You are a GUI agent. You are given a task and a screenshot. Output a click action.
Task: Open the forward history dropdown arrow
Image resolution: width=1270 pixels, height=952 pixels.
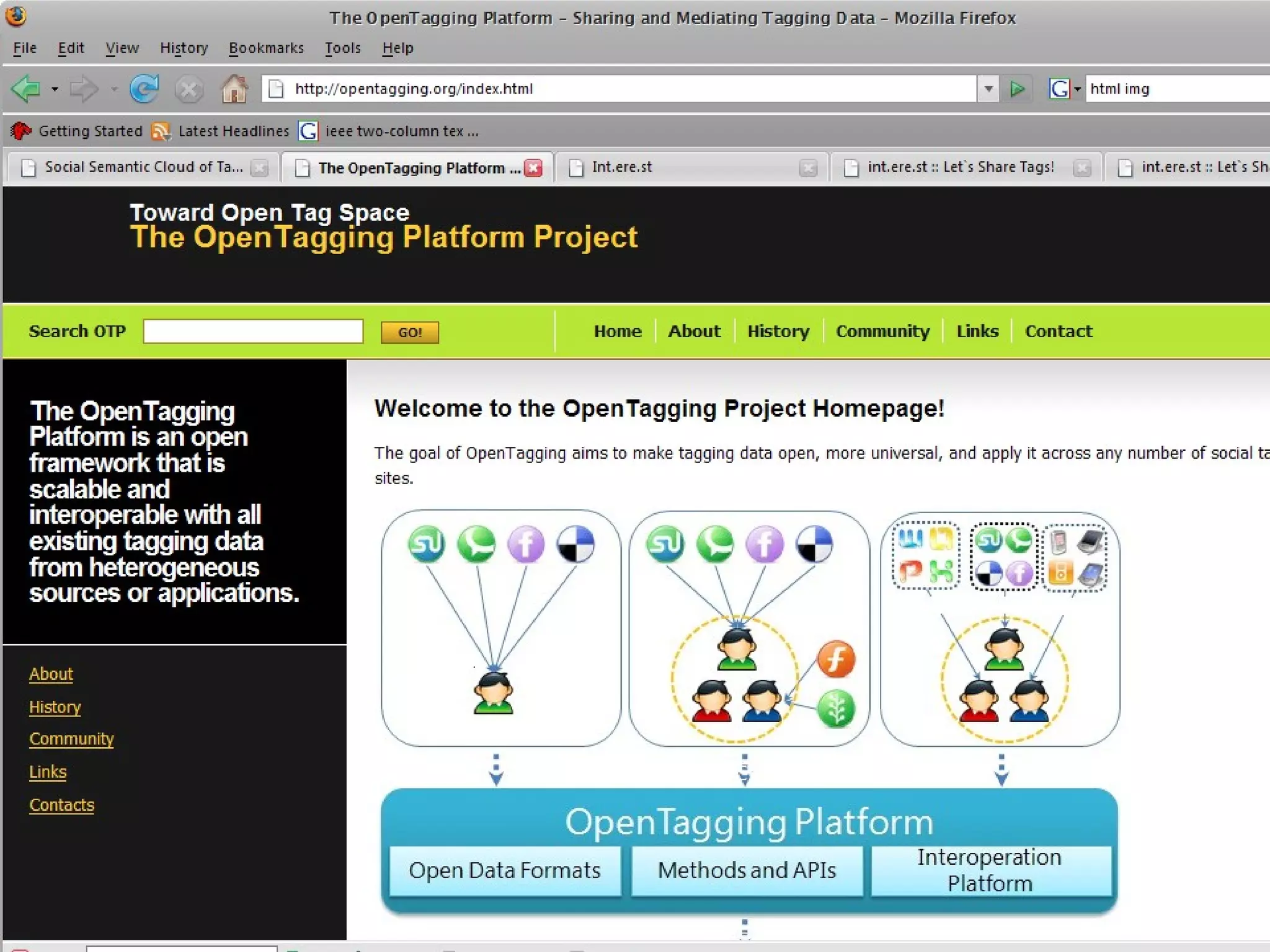[x=113, y=90]
